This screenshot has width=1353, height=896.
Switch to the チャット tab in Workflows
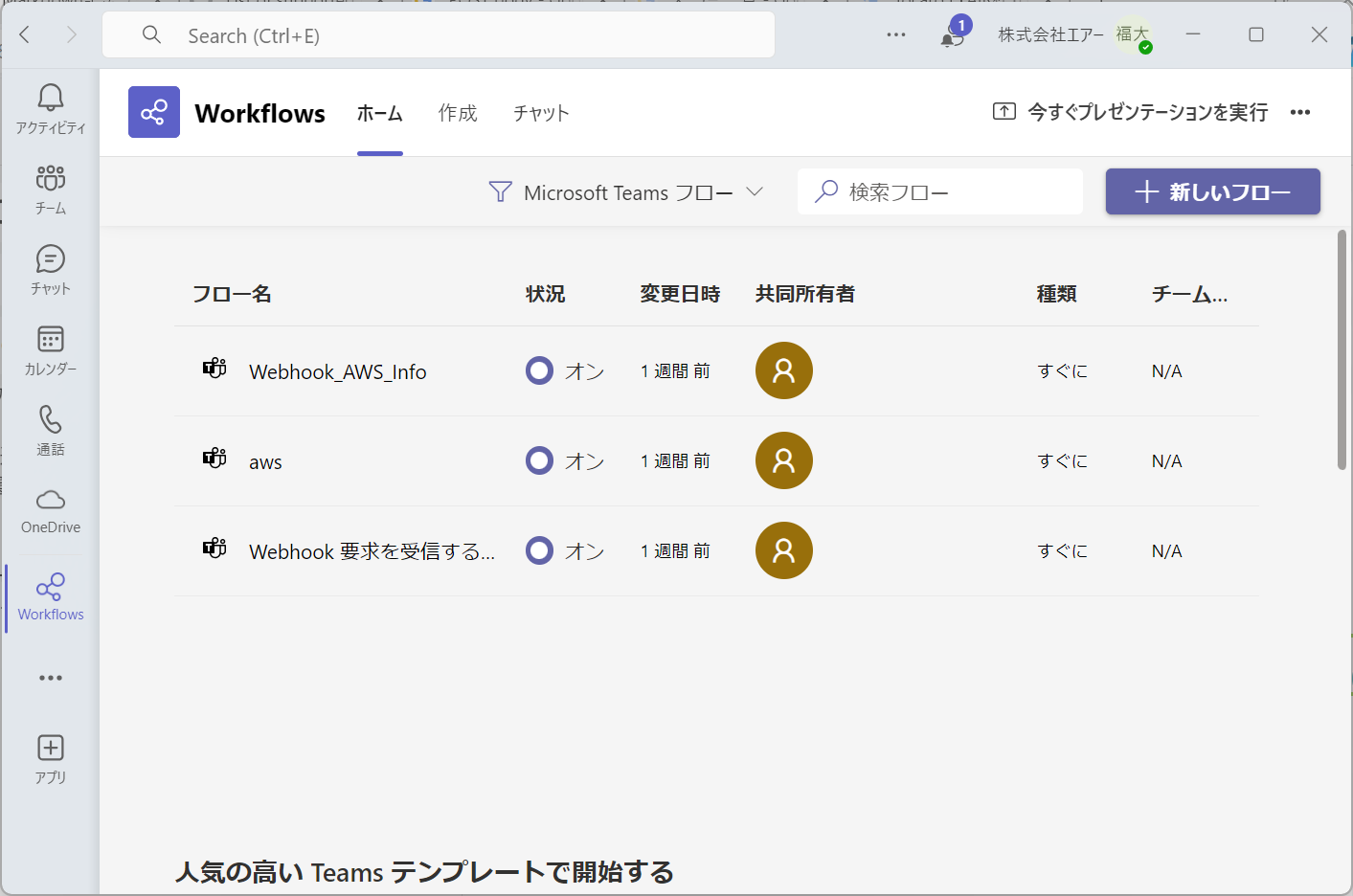541,113
